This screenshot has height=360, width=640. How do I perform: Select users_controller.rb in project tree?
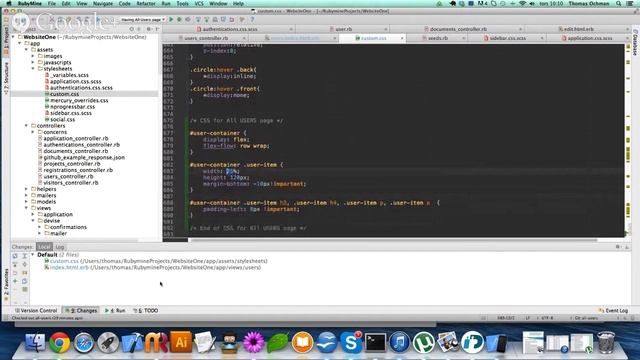pyautogui.click(x=68, y=176)
